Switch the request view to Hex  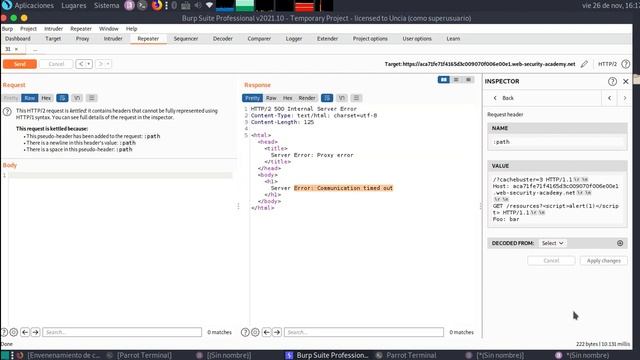(x=46, y=98)
